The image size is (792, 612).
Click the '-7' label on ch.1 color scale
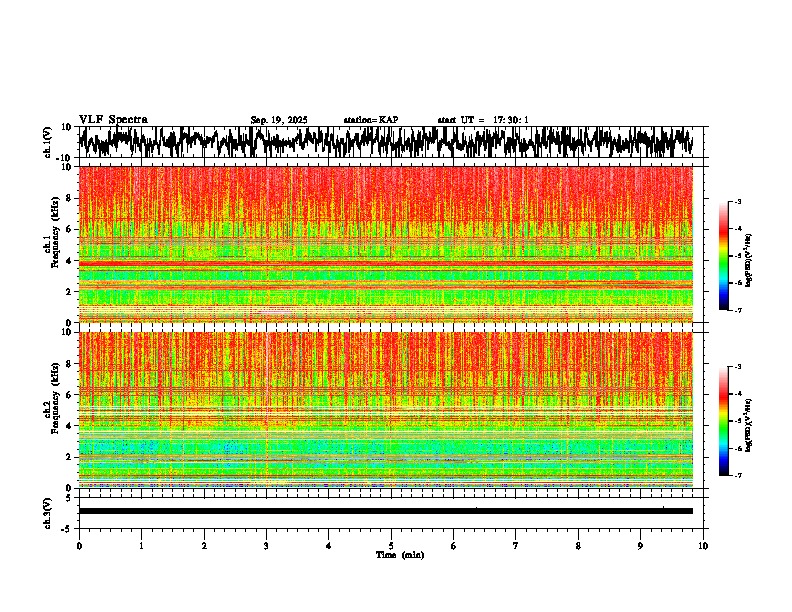click(x=738, y=310)
